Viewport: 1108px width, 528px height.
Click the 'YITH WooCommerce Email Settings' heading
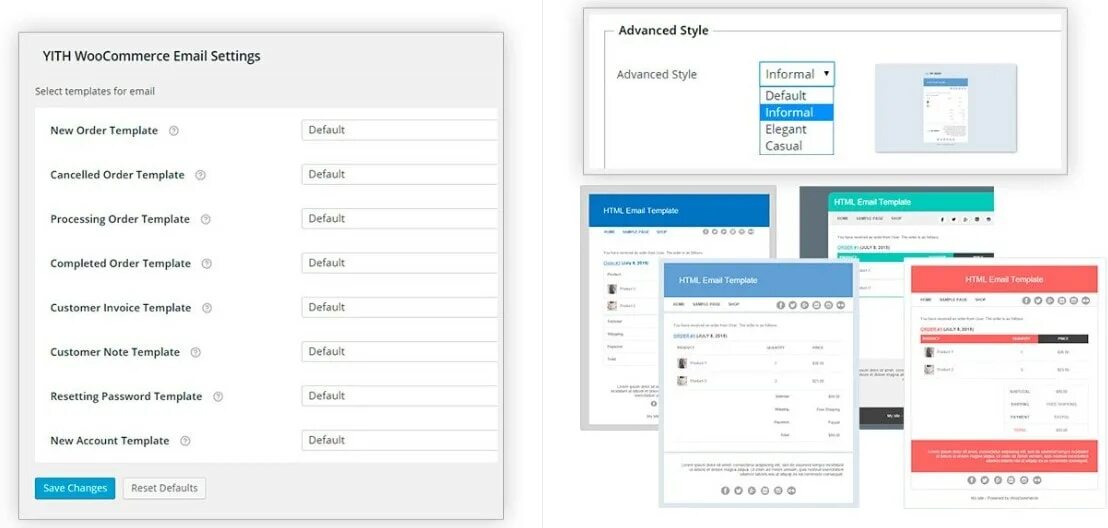point(151,56)
